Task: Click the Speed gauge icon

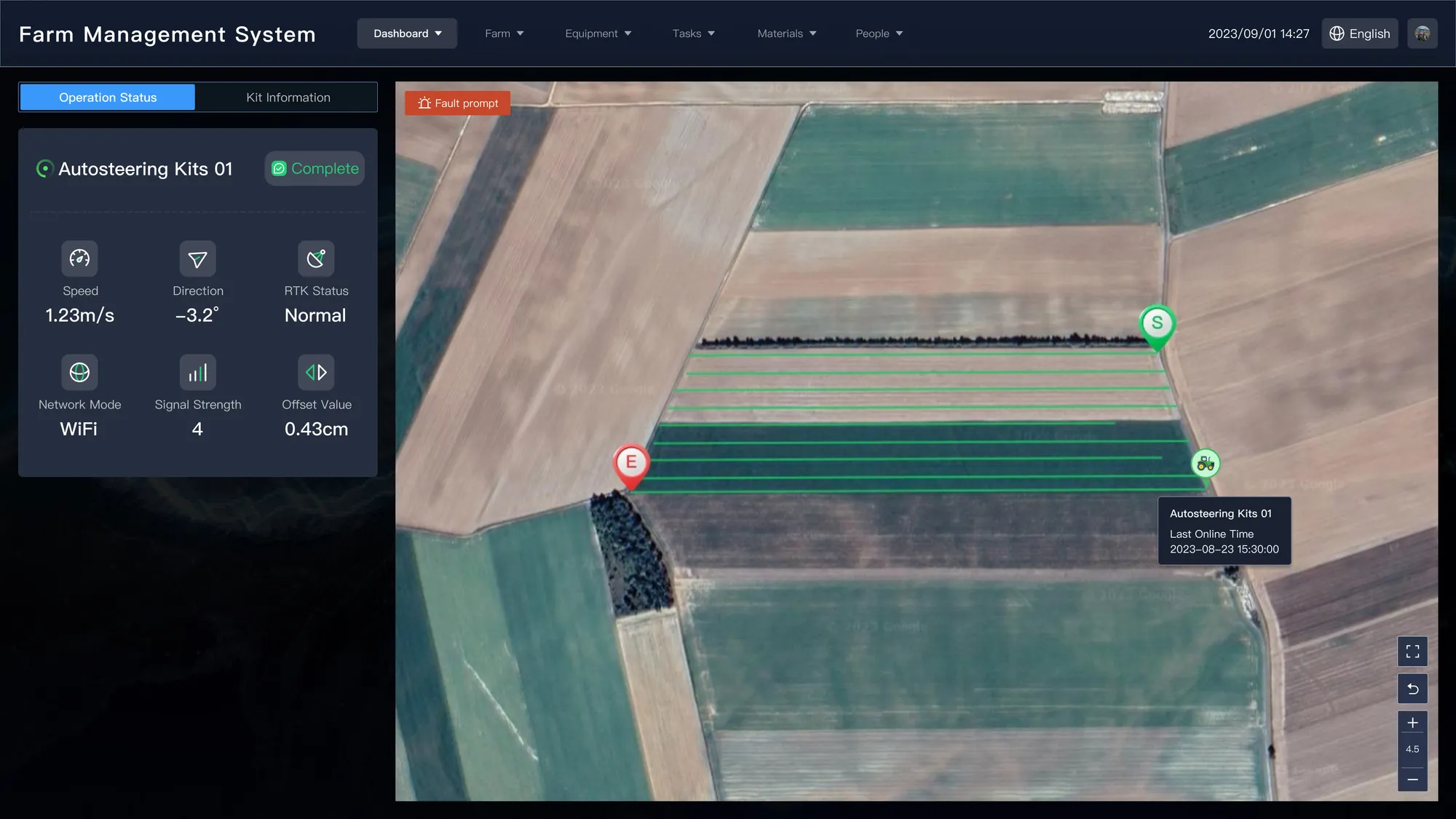Action: [79, 258]
